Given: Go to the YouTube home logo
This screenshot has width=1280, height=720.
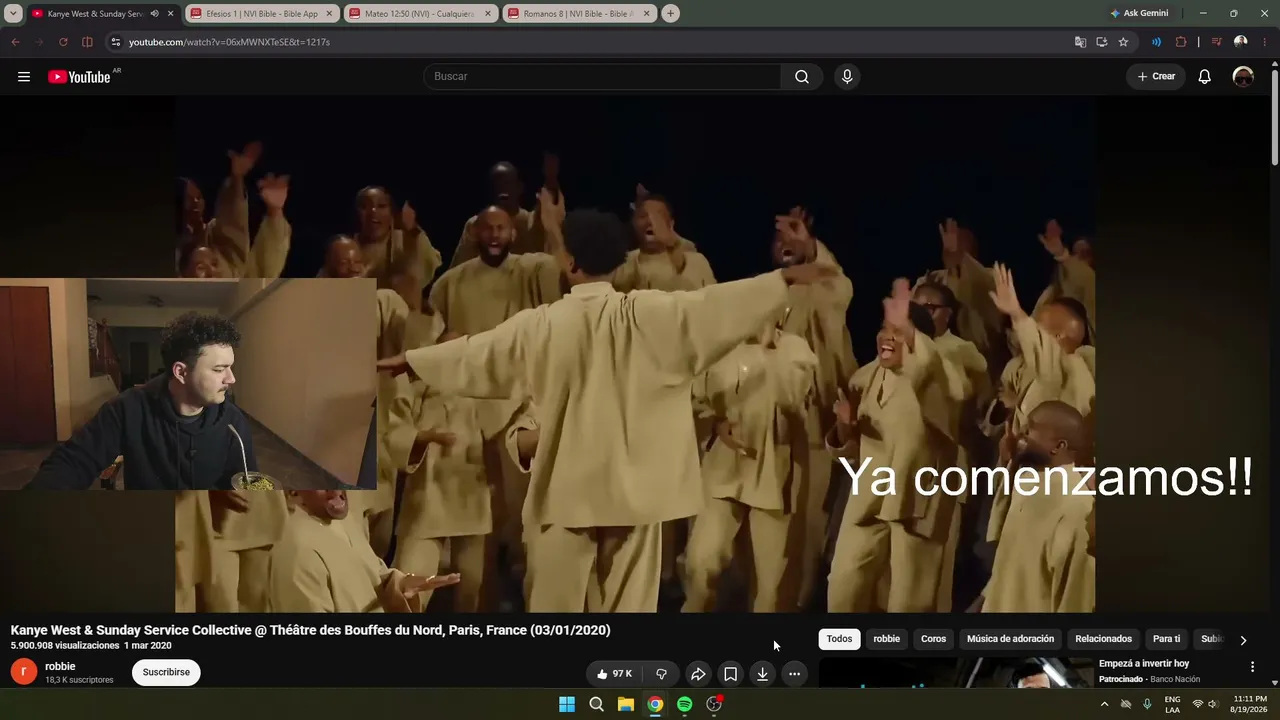Looking at the screenshot, I should (79, 77).
